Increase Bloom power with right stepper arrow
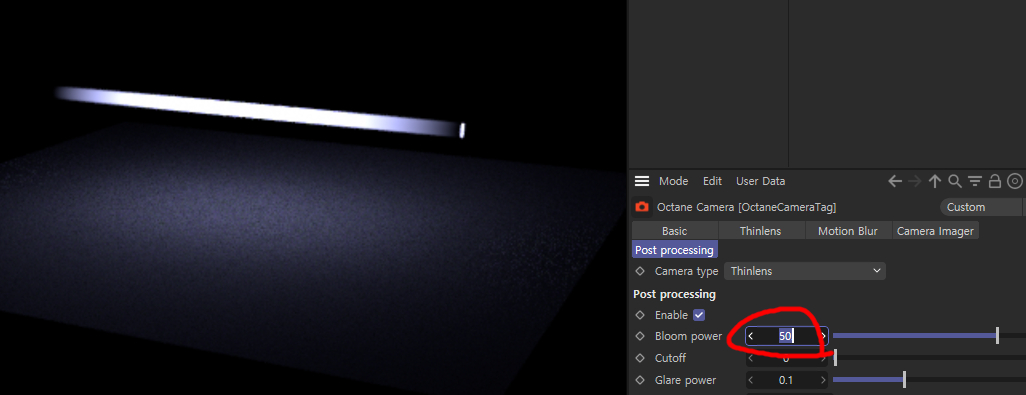 tap(823, 336)
